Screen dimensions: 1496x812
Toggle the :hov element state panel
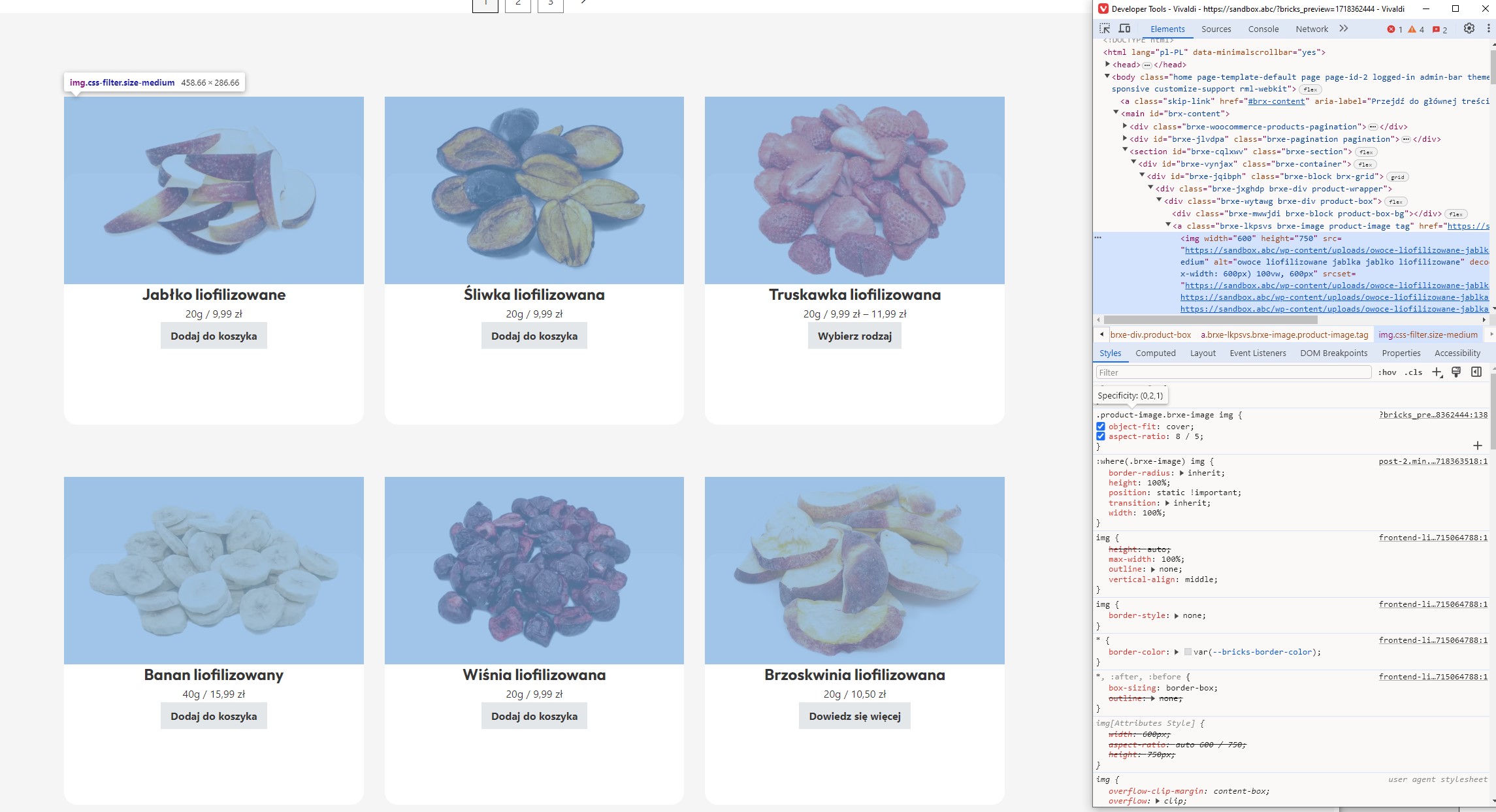click(1387, 372)
